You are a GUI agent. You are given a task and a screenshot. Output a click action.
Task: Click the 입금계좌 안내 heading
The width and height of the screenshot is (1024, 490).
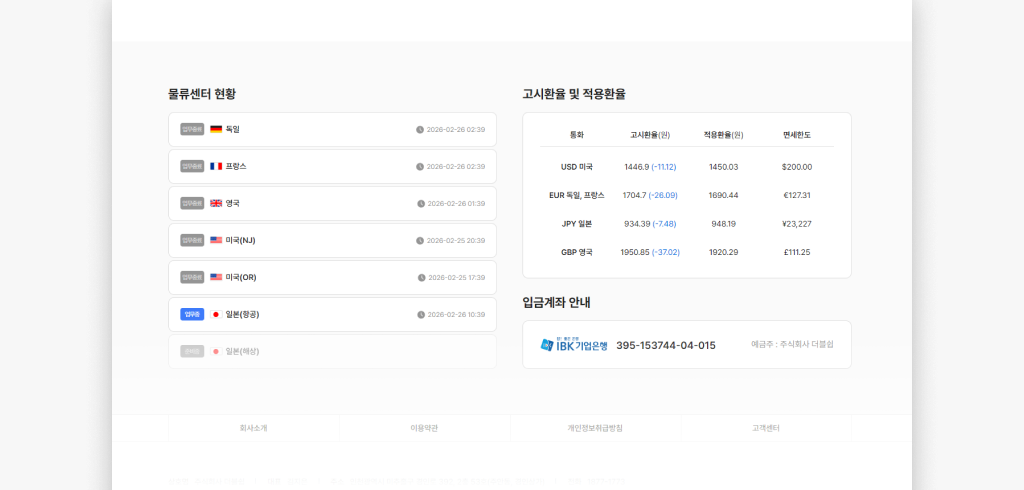point(556,302)
